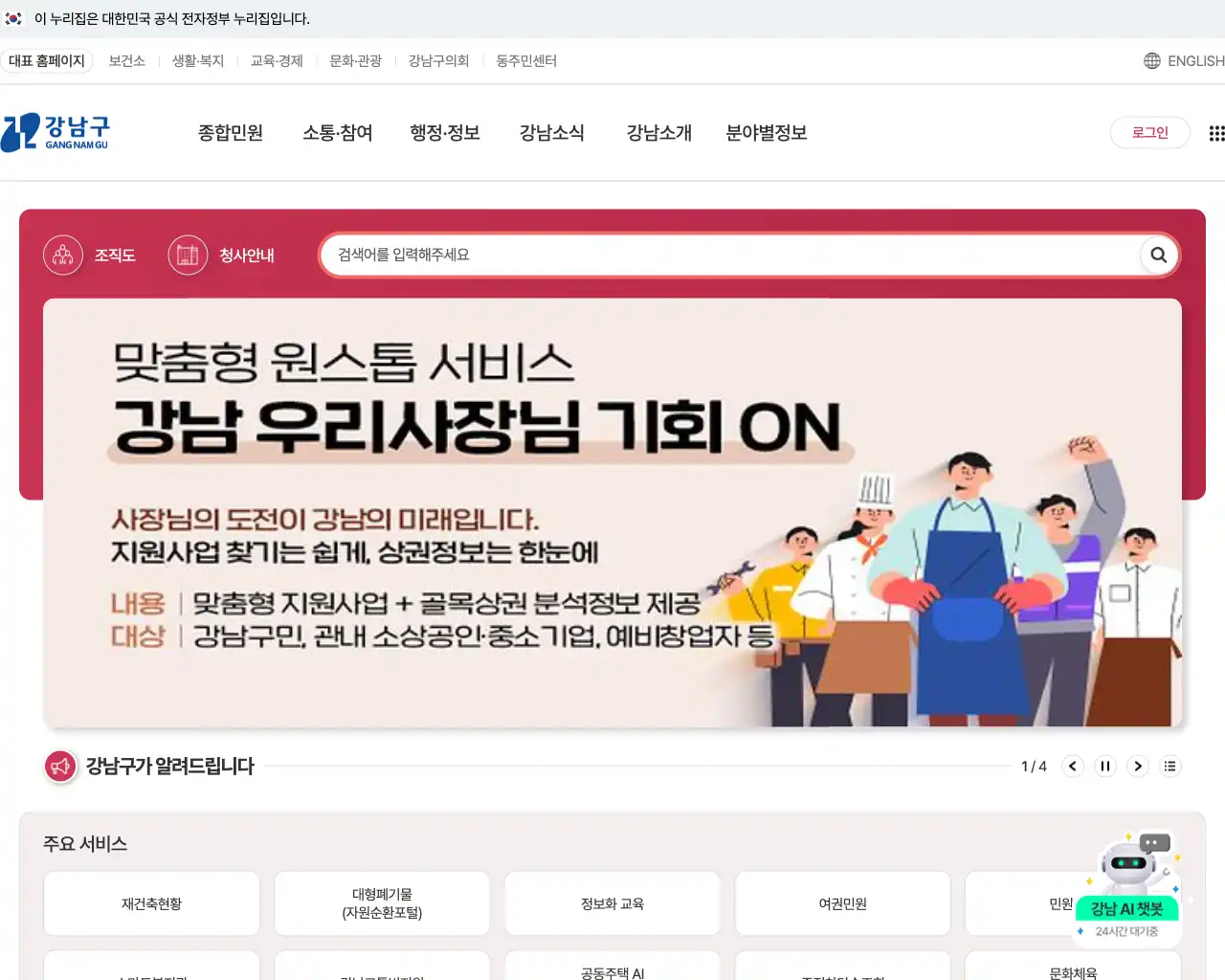This screenshot has height=980, width=1225.
Task: Click the 강남구가 알려드립니다 heading
Action: (170, 767)
